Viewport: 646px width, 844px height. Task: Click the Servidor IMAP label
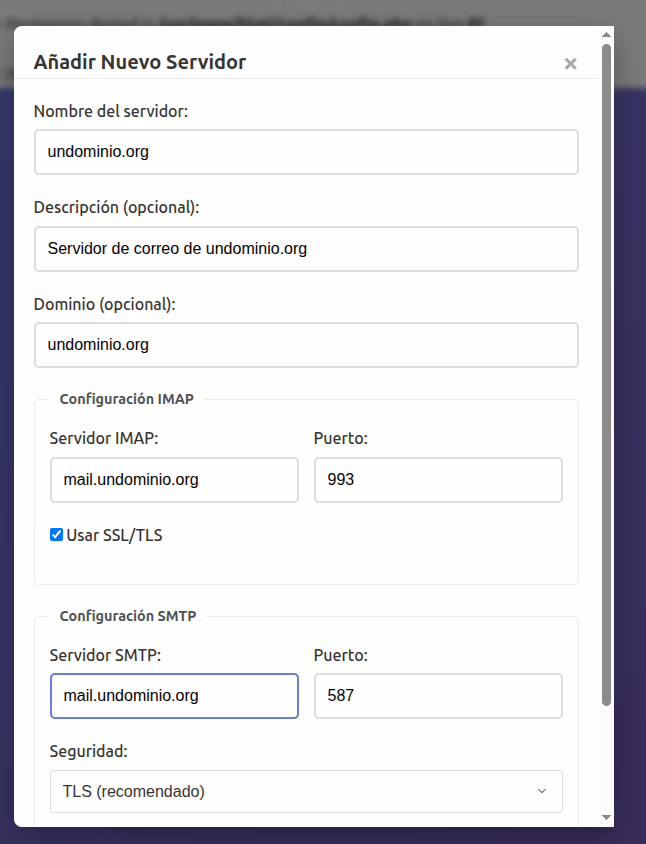point(104,438)
